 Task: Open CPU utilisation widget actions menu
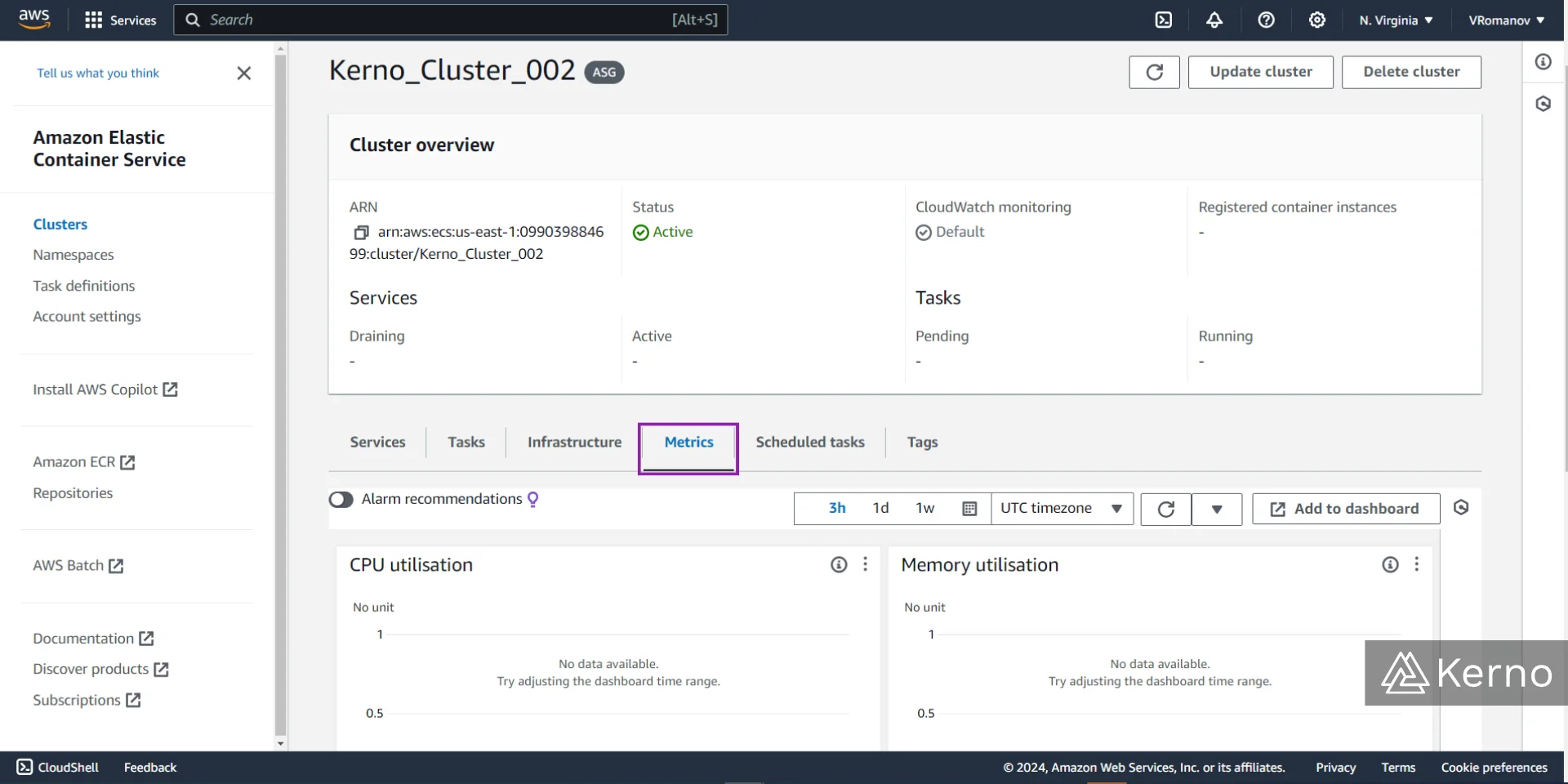(865, 564)
